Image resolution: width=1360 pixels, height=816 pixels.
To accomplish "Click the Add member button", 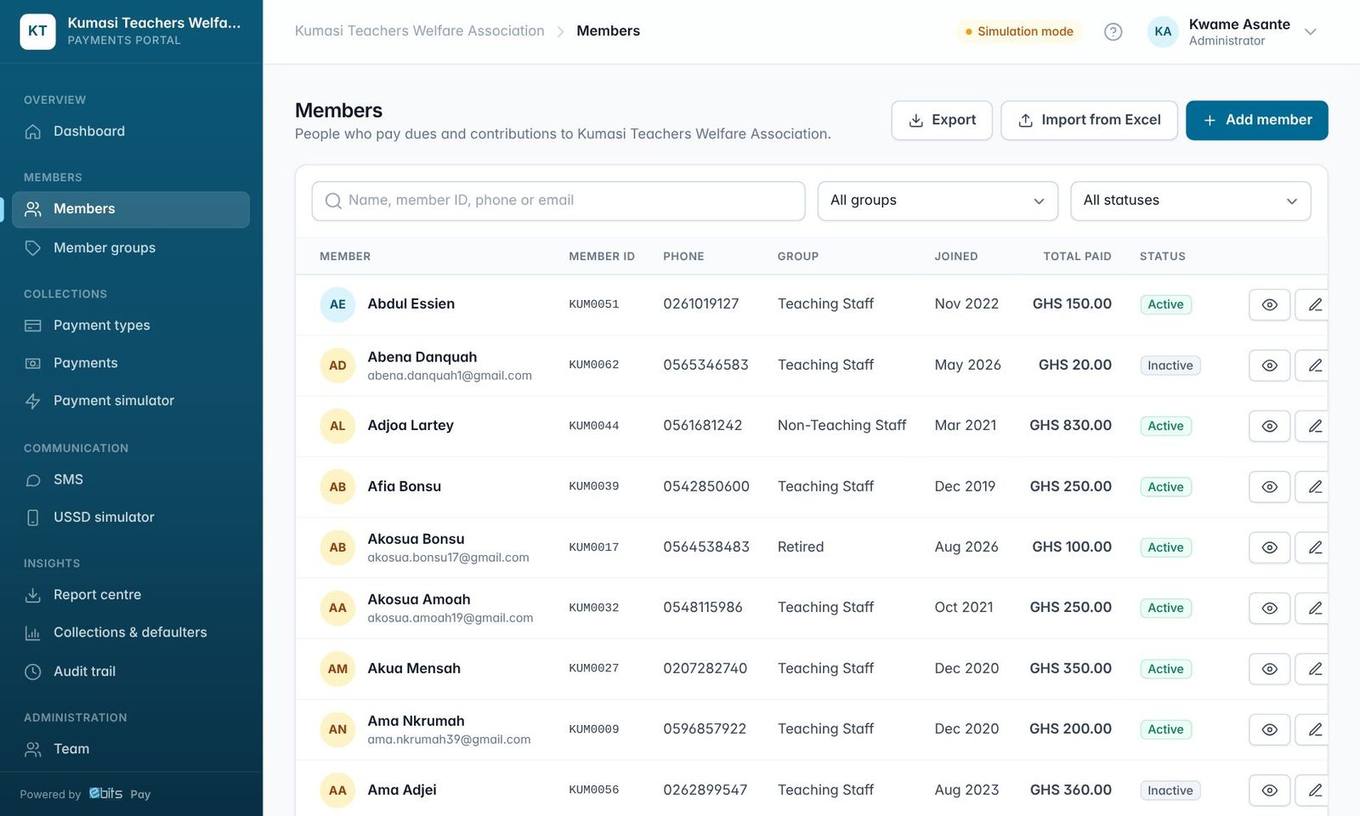I will [x=1257, y=120].
